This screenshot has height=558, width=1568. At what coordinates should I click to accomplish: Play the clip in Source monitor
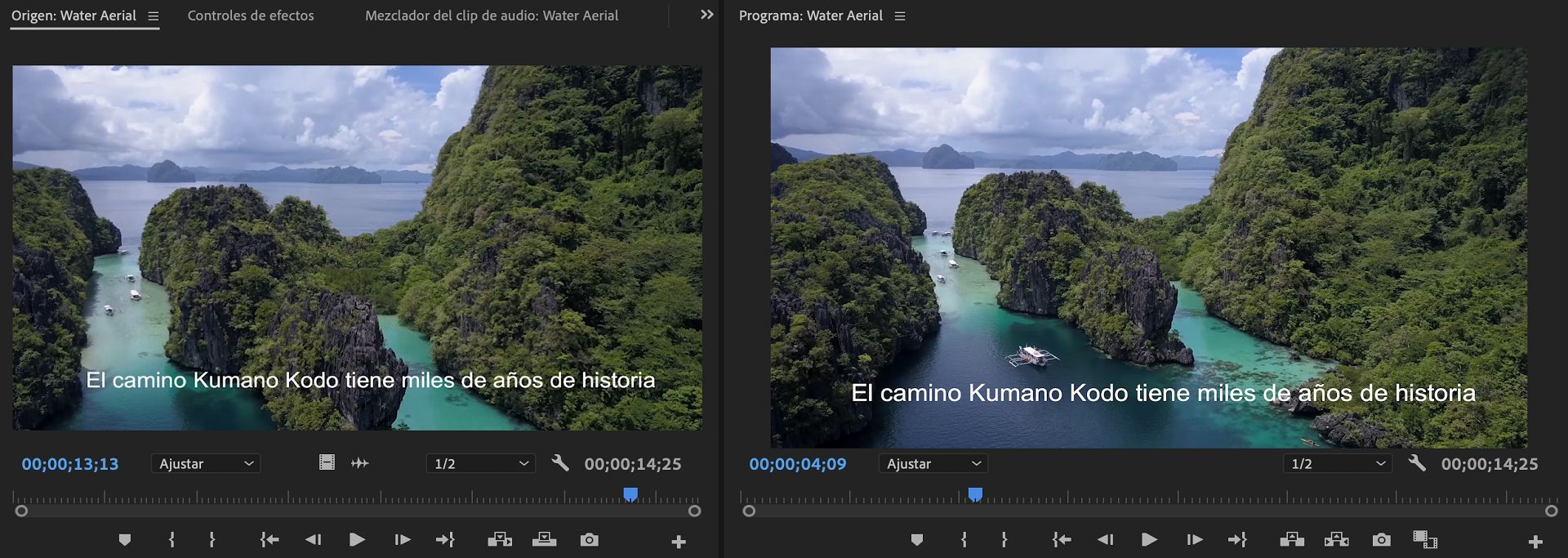pyautogui.click(x=357, y=540)
